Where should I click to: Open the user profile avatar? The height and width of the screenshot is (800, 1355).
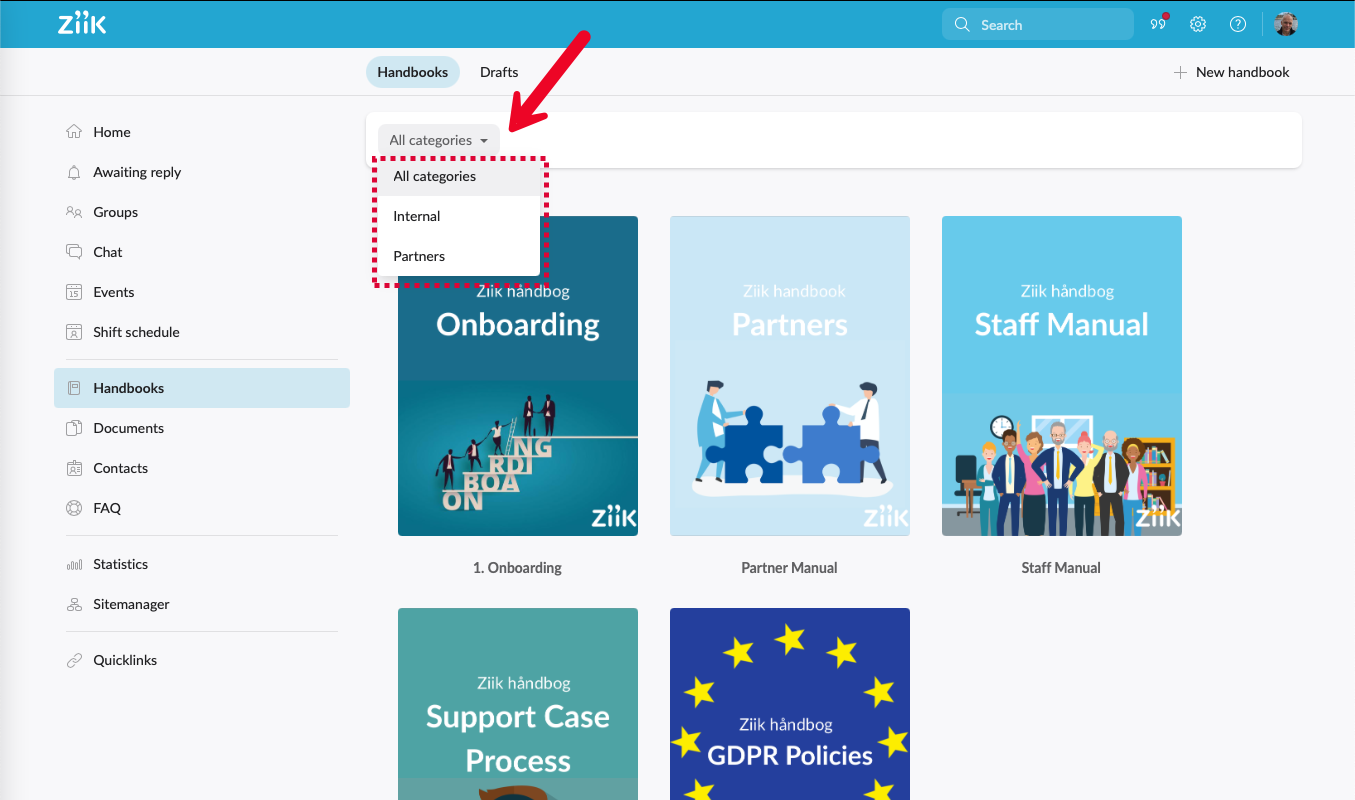[1286, 24]
